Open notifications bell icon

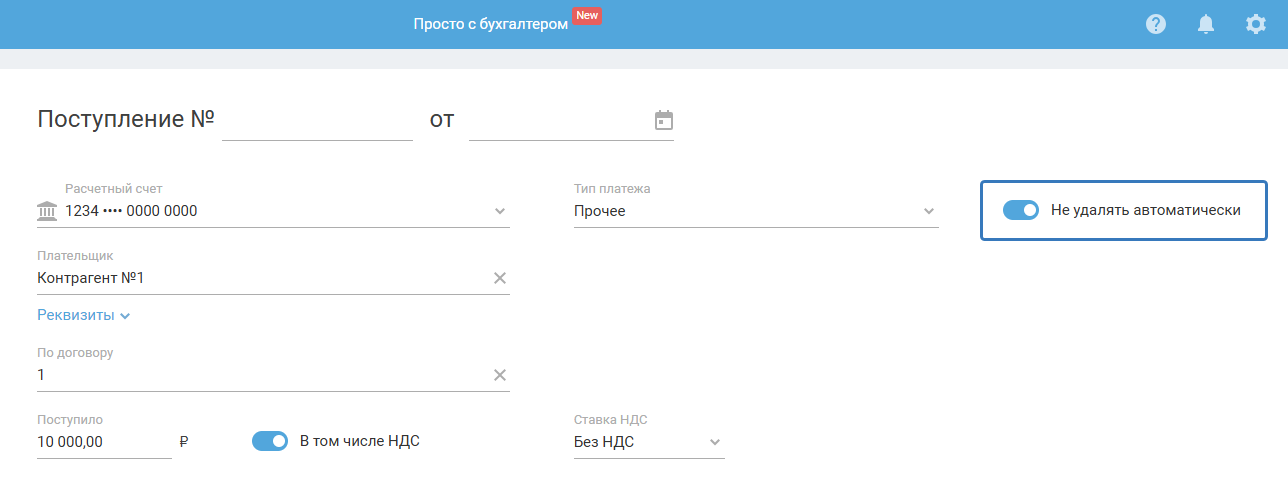click(1206, 24)
